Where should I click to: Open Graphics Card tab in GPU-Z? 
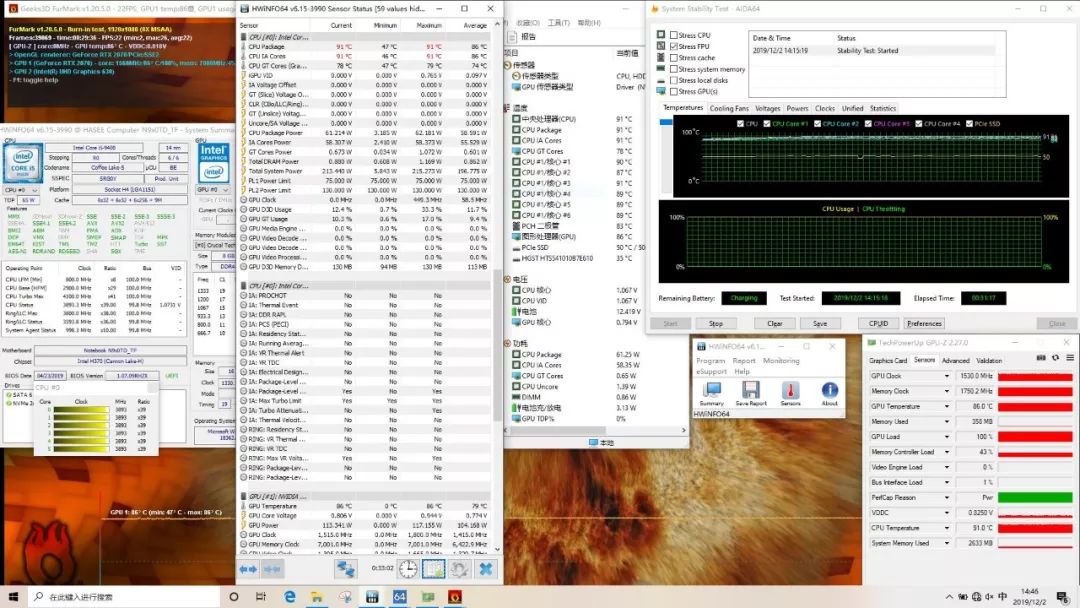coord(888,360)
